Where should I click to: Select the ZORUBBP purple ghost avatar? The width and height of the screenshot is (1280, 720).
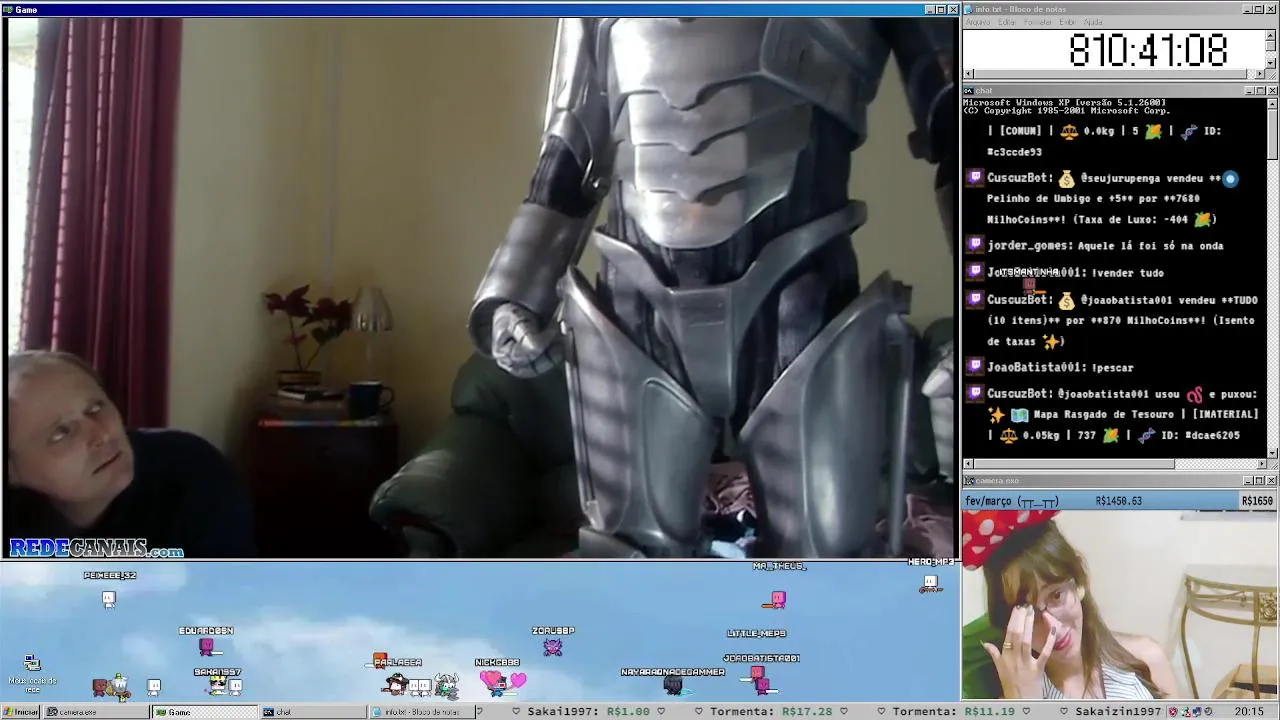553,647
